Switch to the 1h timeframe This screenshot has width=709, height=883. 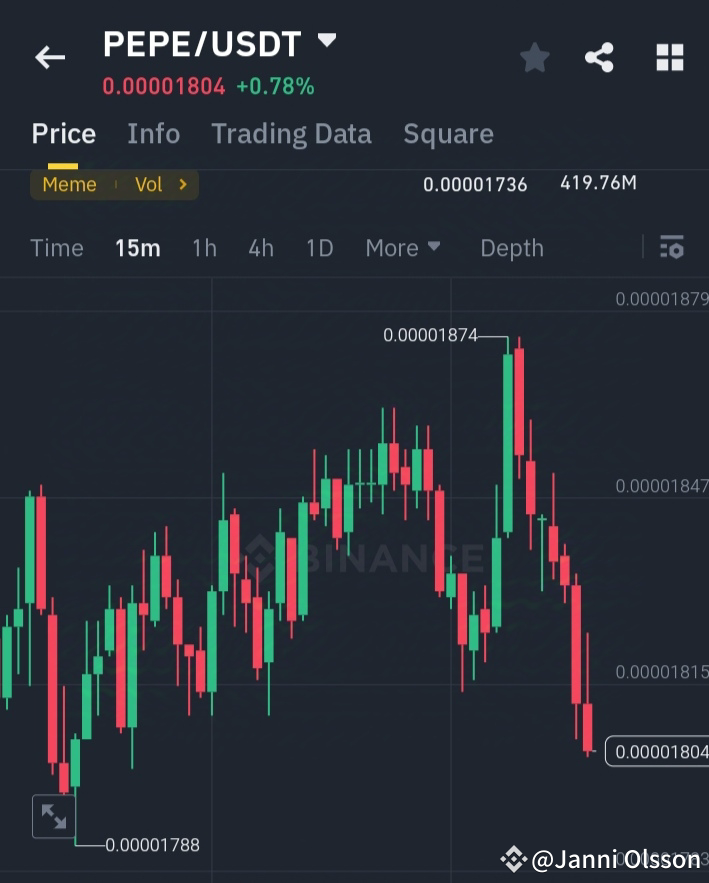tap(203, 248)
